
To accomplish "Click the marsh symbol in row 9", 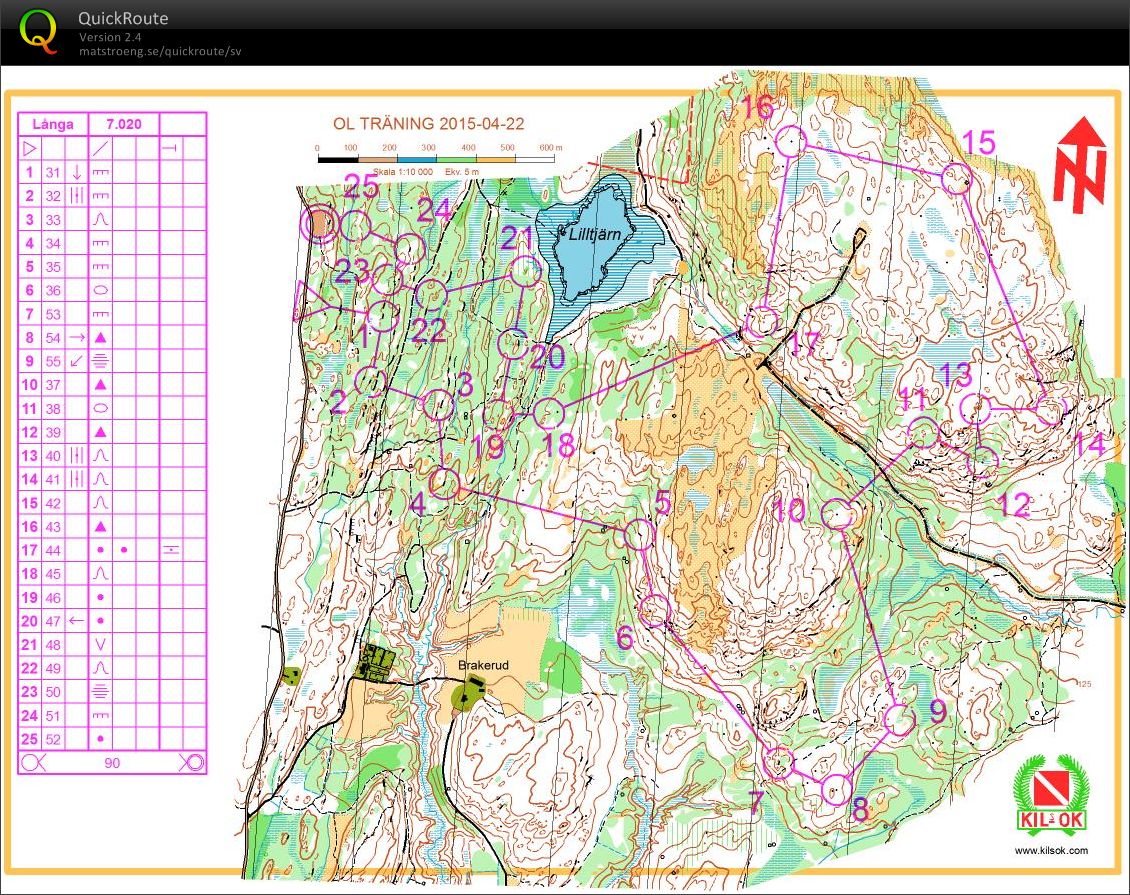I will [101, 361].
